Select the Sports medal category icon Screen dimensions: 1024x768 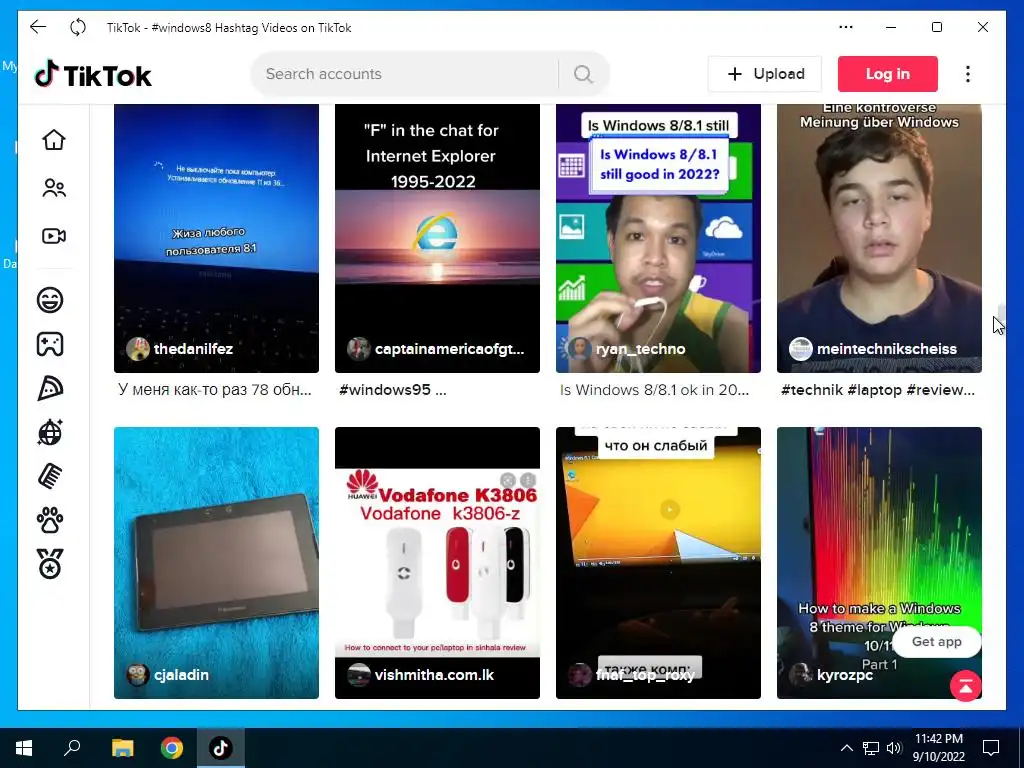[50, 564]
